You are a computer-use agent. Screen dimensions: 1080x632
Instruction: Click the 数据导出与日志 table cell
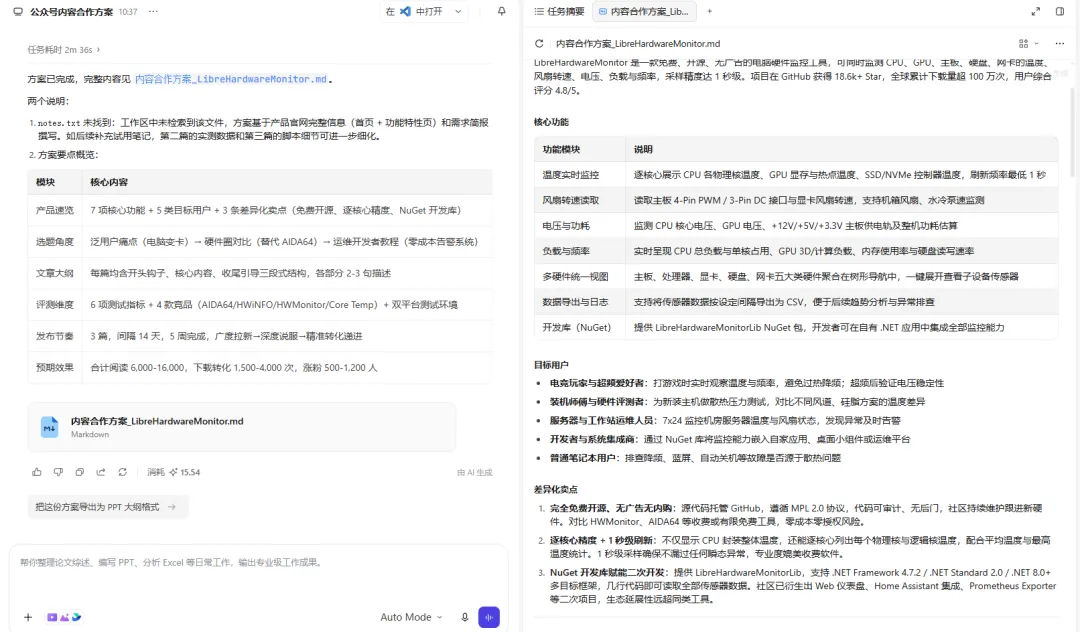(579, 302)
